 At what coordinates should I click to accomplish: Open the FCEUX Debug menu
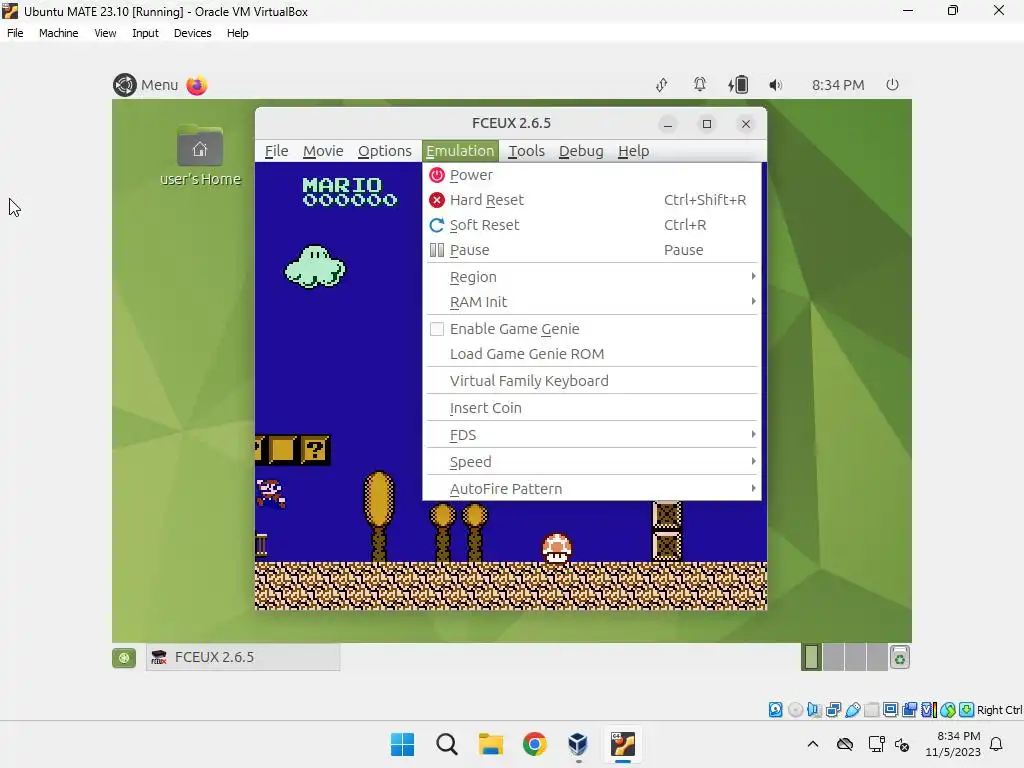coord(581,151)
